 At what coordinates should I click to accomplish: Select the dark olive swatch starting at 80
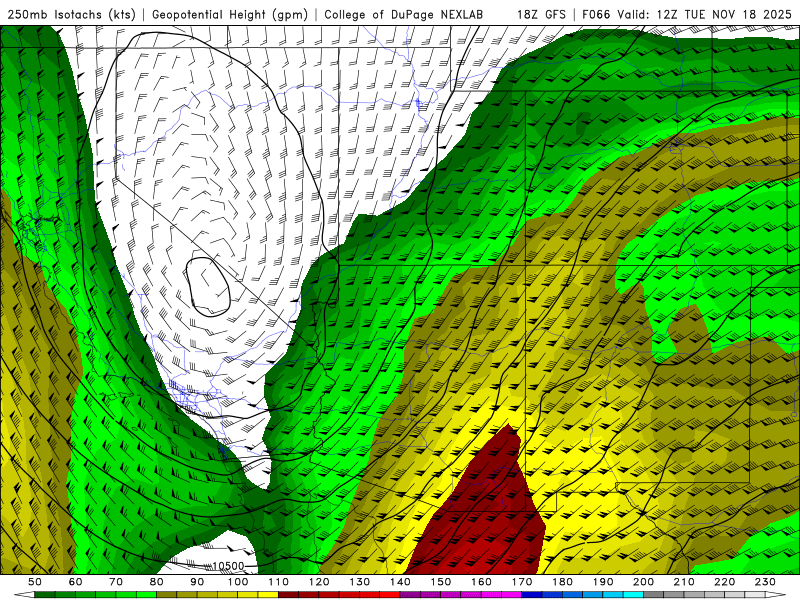166,595
